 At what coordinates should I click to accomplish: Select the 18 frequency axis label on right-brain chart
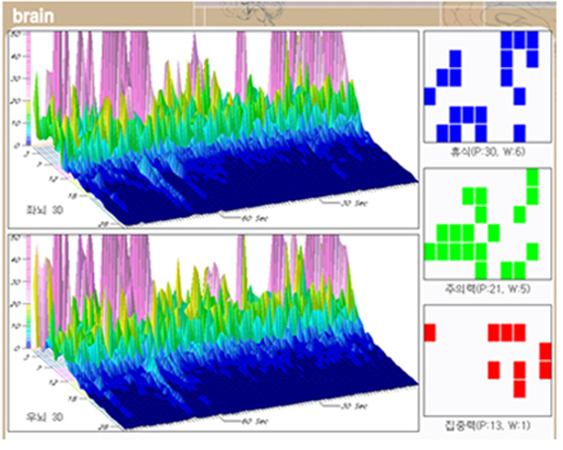point(73,398)
